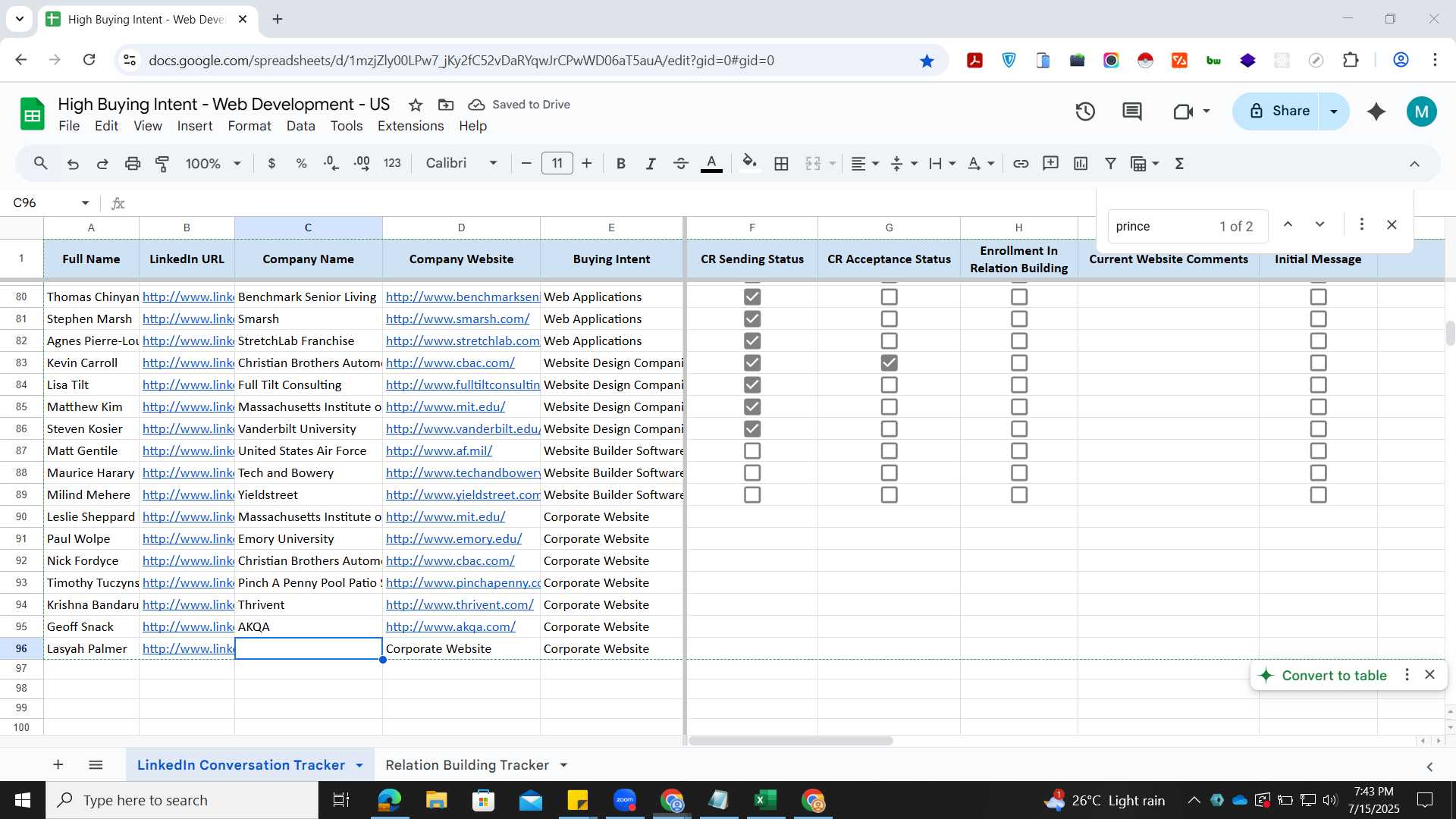Add new sheet plus icon
This screenshot has width=1456, height=819.
pyautogui.click(x=58, y=765)
